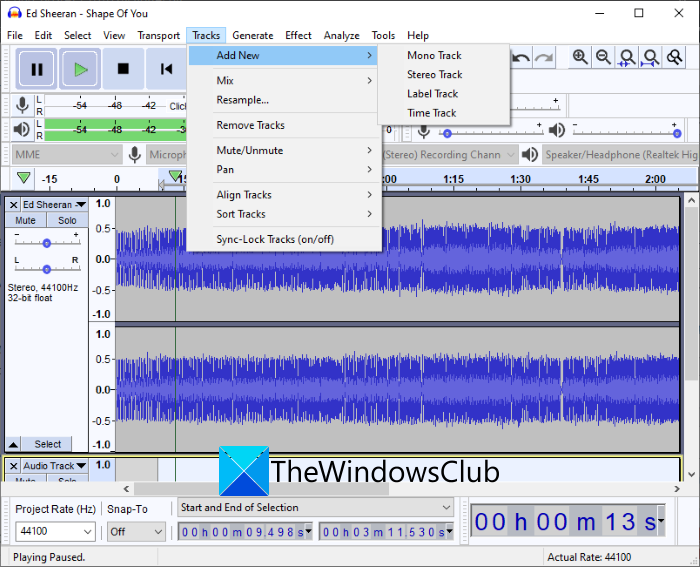
Task: Open the MME audio host dropdown
Action: pyautogui.click(x=67, y=155)
